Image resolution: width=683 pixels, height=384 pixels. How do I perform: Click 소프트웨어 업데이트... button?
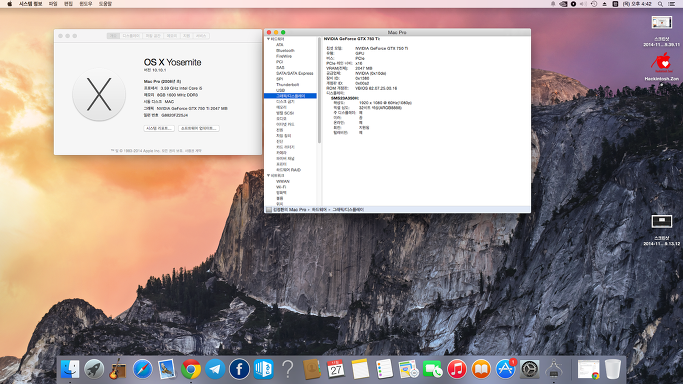click(199, 128)
